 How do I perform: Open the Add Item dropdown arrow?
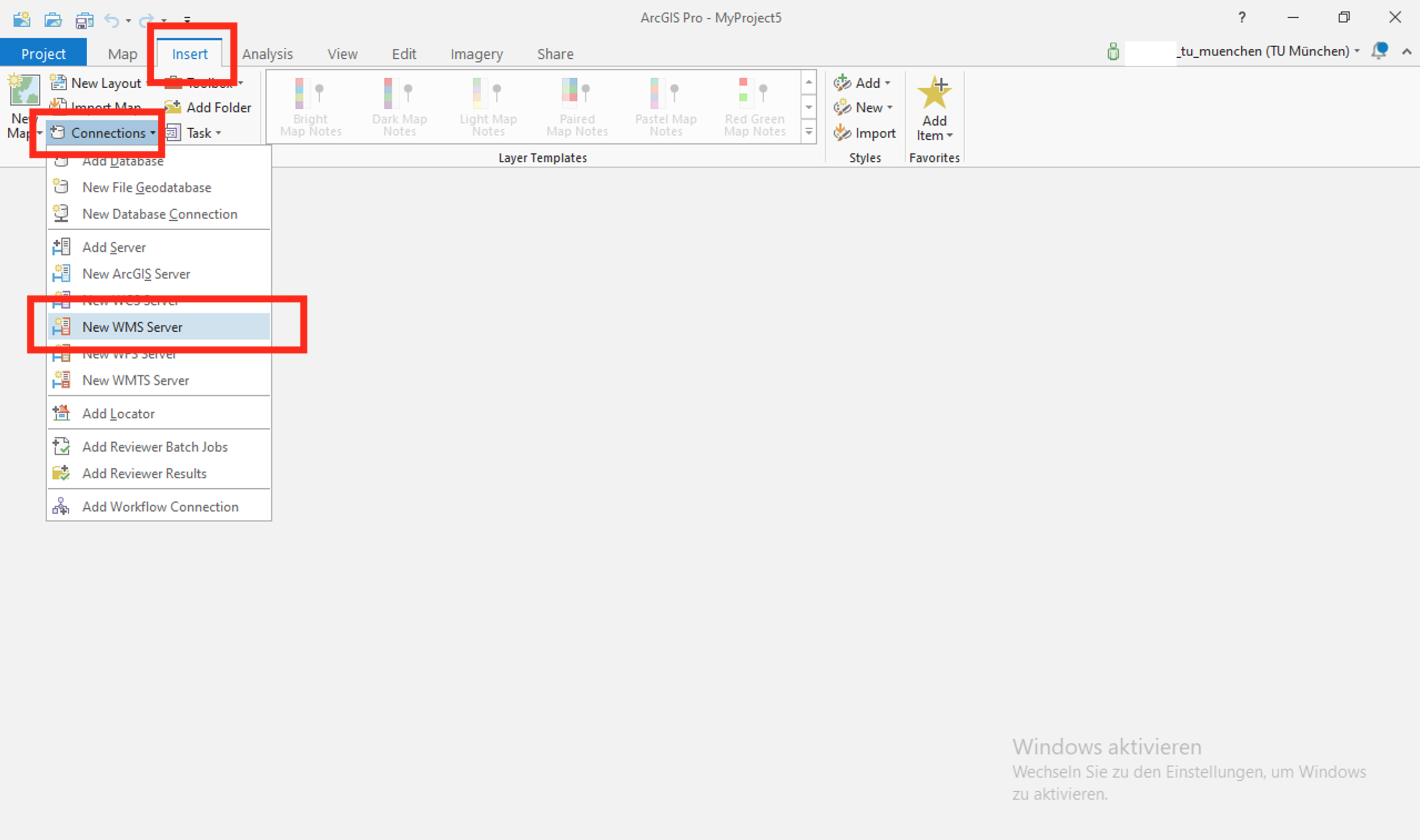(x=950, y=136)
